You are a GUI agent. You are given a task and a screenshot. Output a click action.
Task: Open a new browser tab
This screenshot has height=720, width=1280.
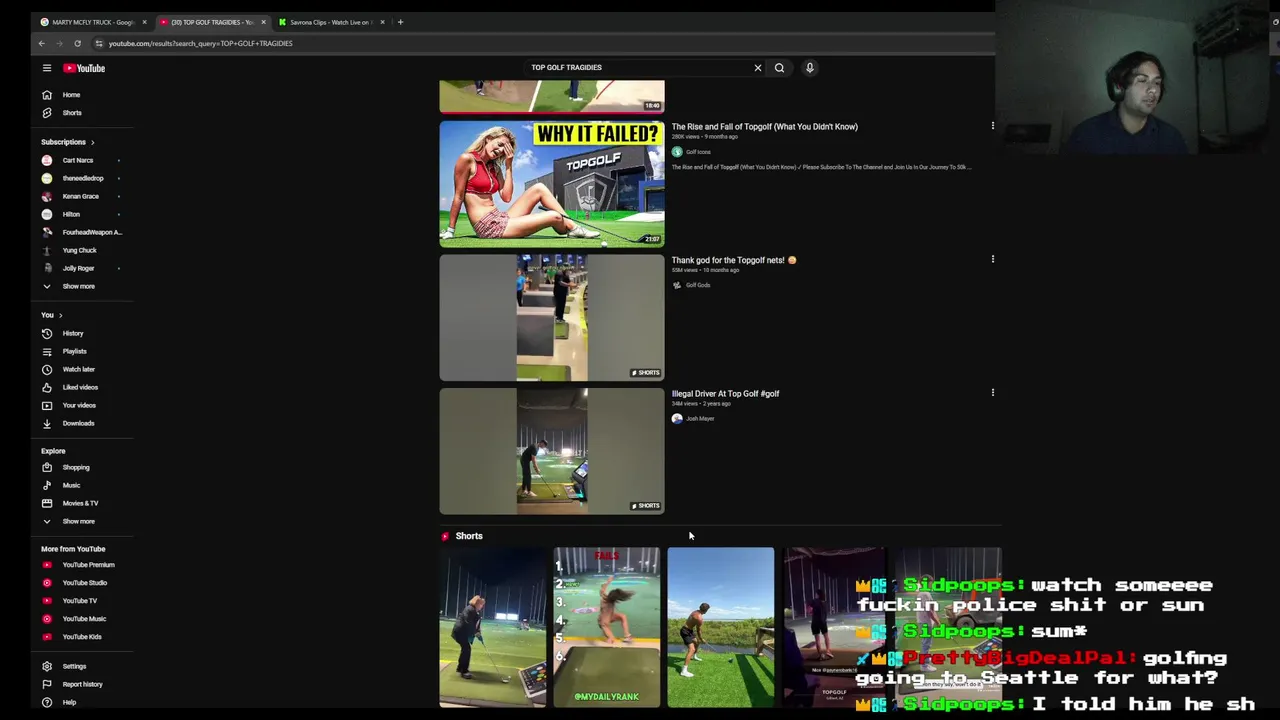click(400, 22)
